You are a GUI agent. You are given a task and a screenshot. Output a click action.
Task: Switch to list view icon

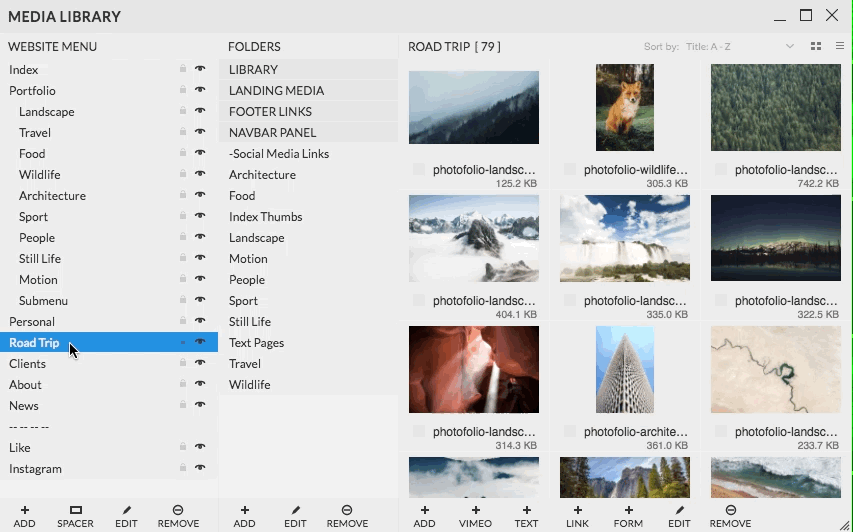840,47
